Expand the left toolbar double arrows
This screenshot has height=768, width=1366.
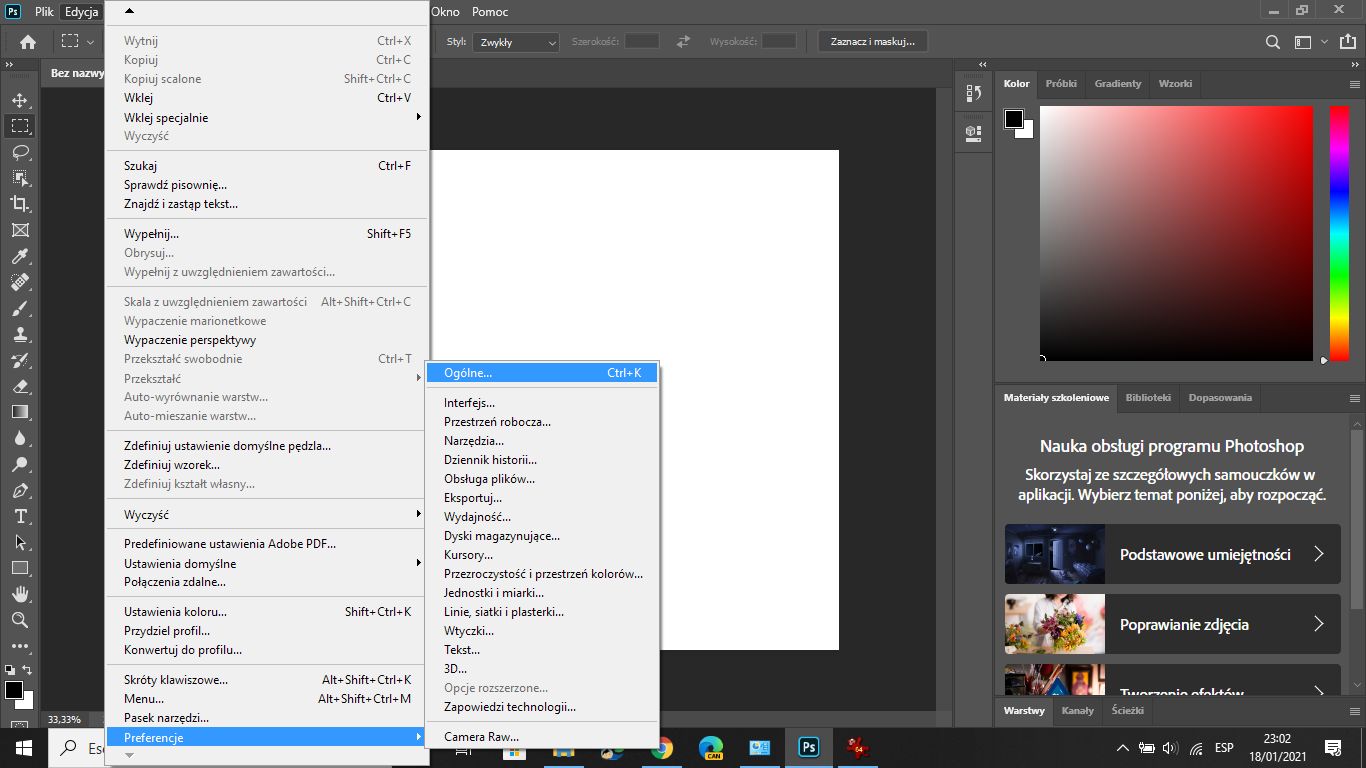coord(9,64)
